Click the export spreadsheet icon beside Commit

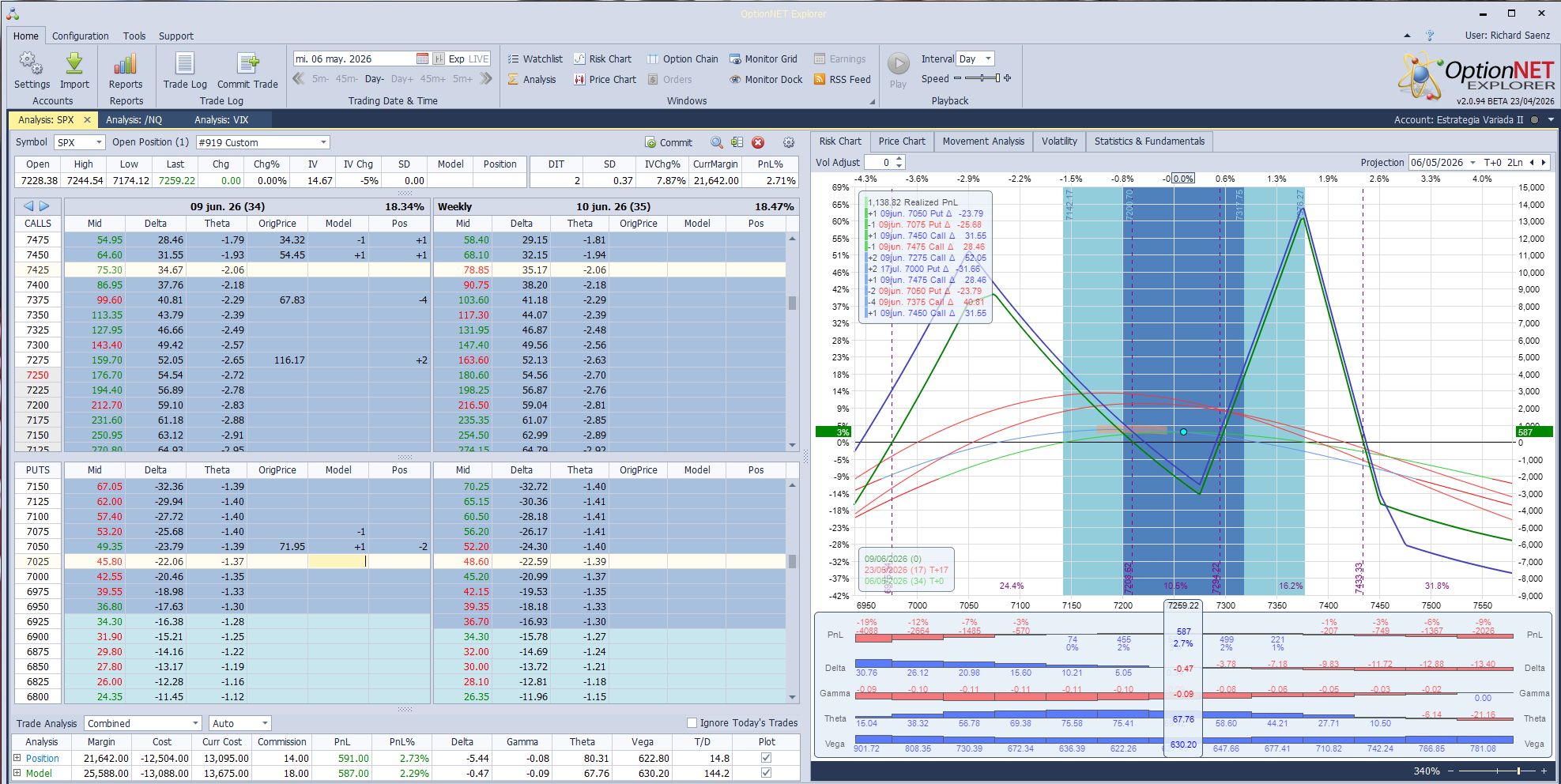point(737,142)
